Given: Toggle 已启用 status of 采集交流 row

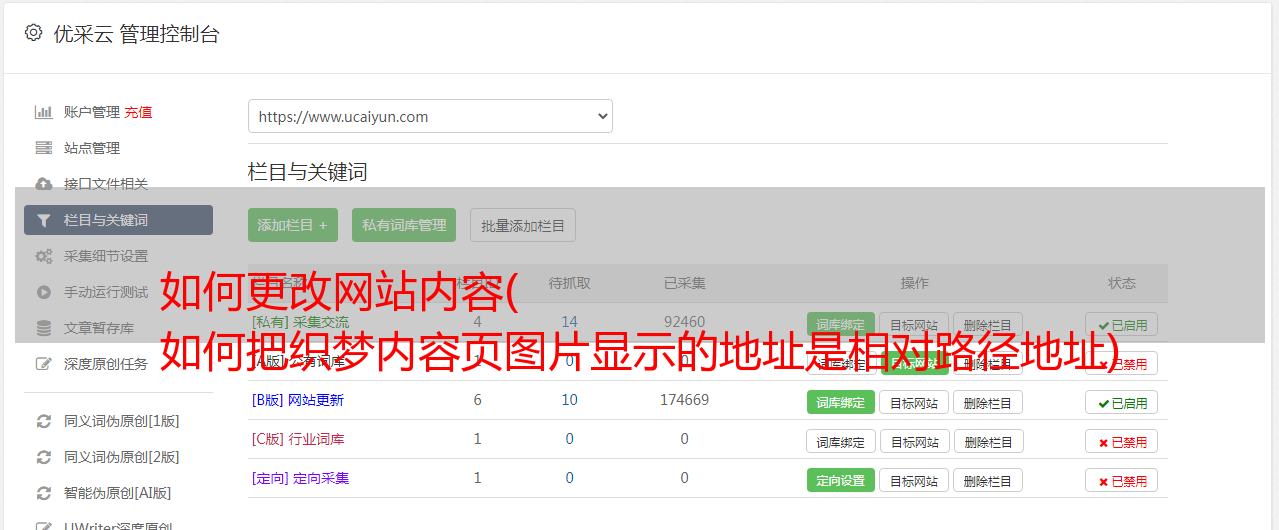Looking at the screenshot, I should (1121, 325).
